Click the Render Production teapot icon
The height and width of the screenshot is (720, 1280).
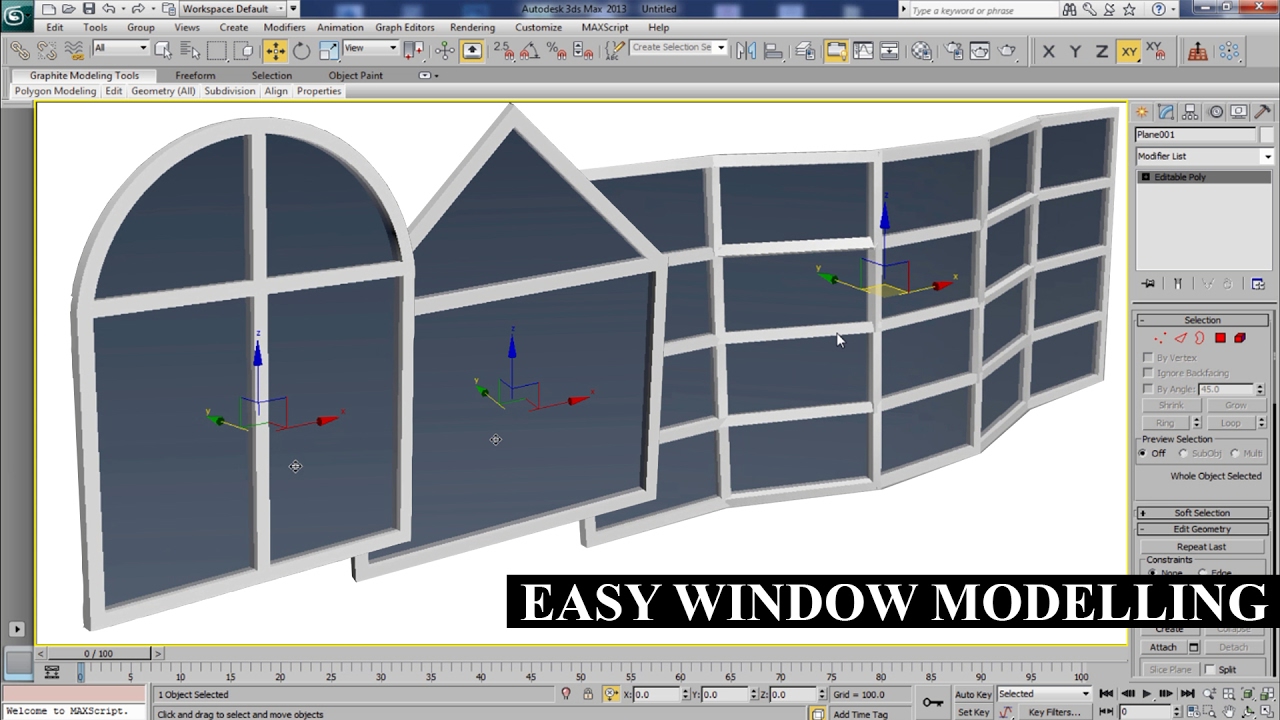point(1008,51)
